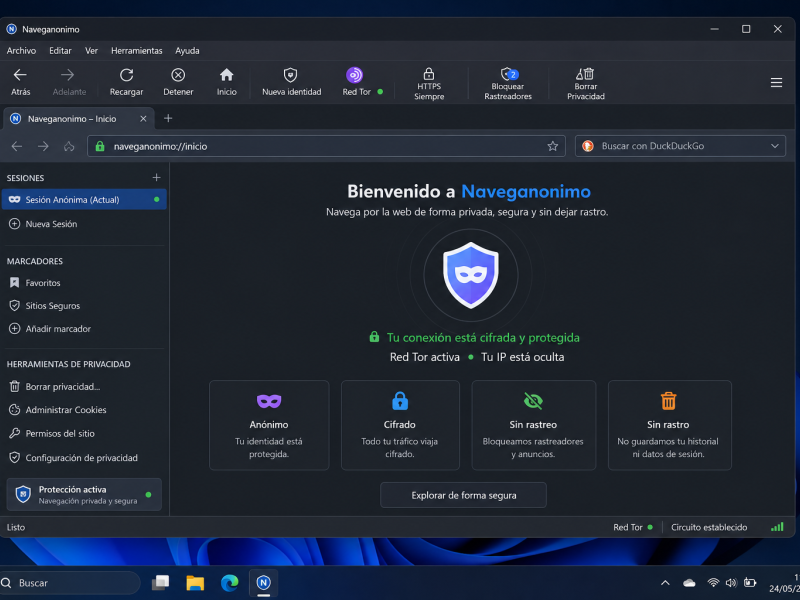The width and height of the screenshot is (800, 600).
Task: Click the Naveganonimo taskbar icon
Action: (x=263, y=583)
